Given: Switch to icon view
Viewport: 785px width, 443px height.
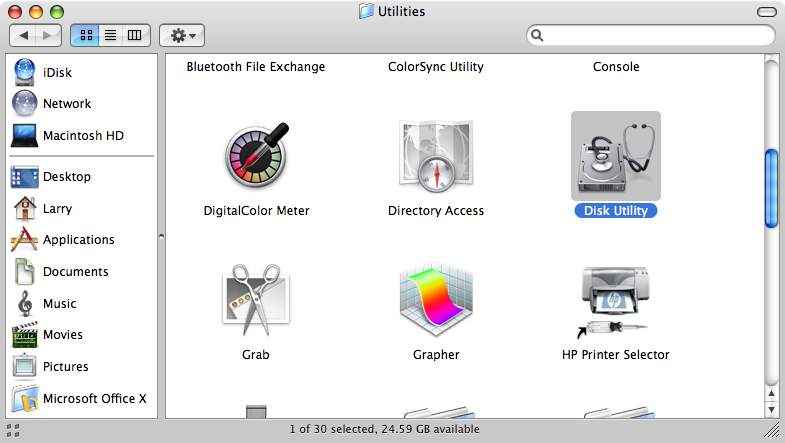Looking at the screenshot, I should click(86, 35).
